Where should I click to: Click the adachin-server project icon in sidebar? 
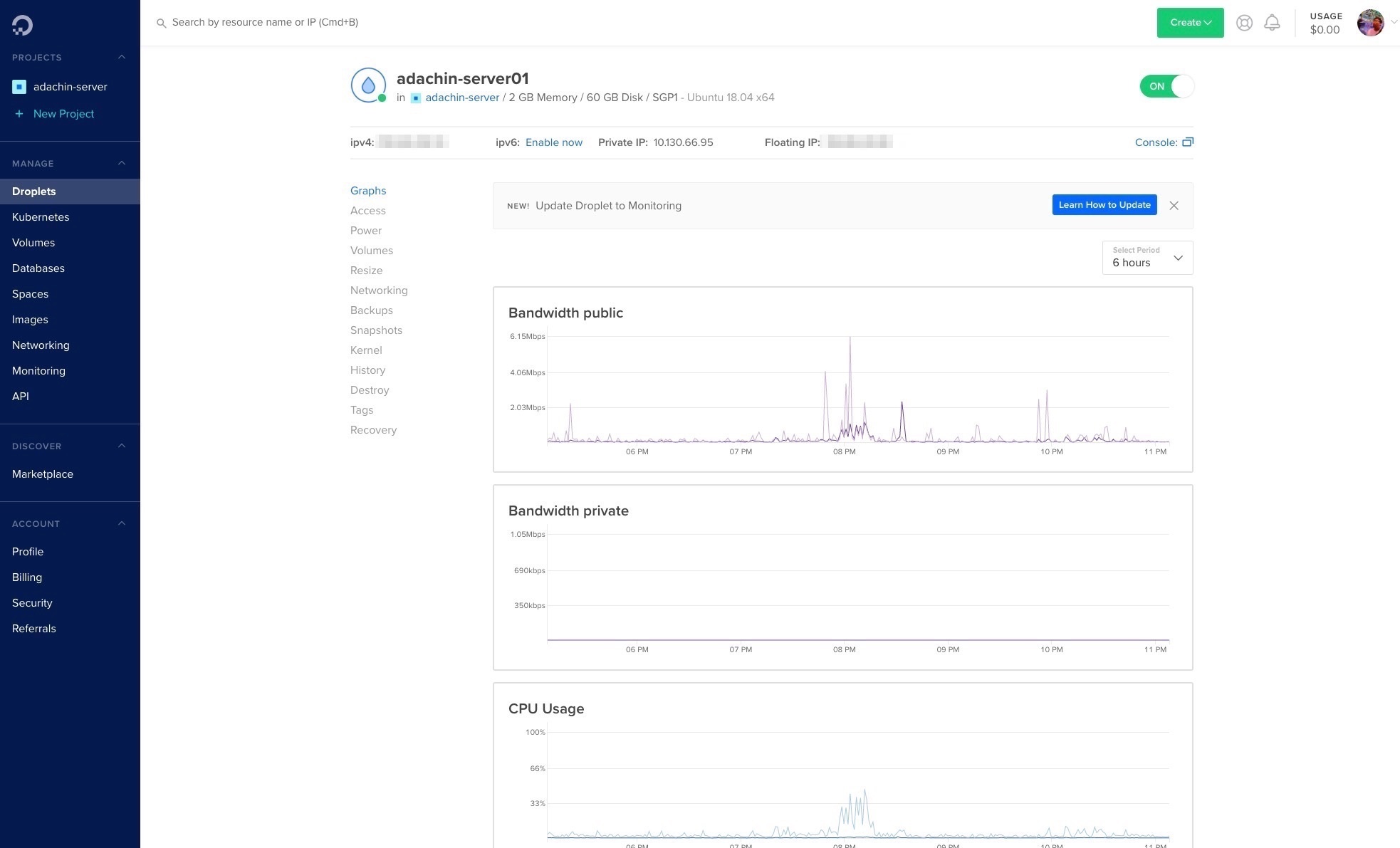(x=19, y=87)
